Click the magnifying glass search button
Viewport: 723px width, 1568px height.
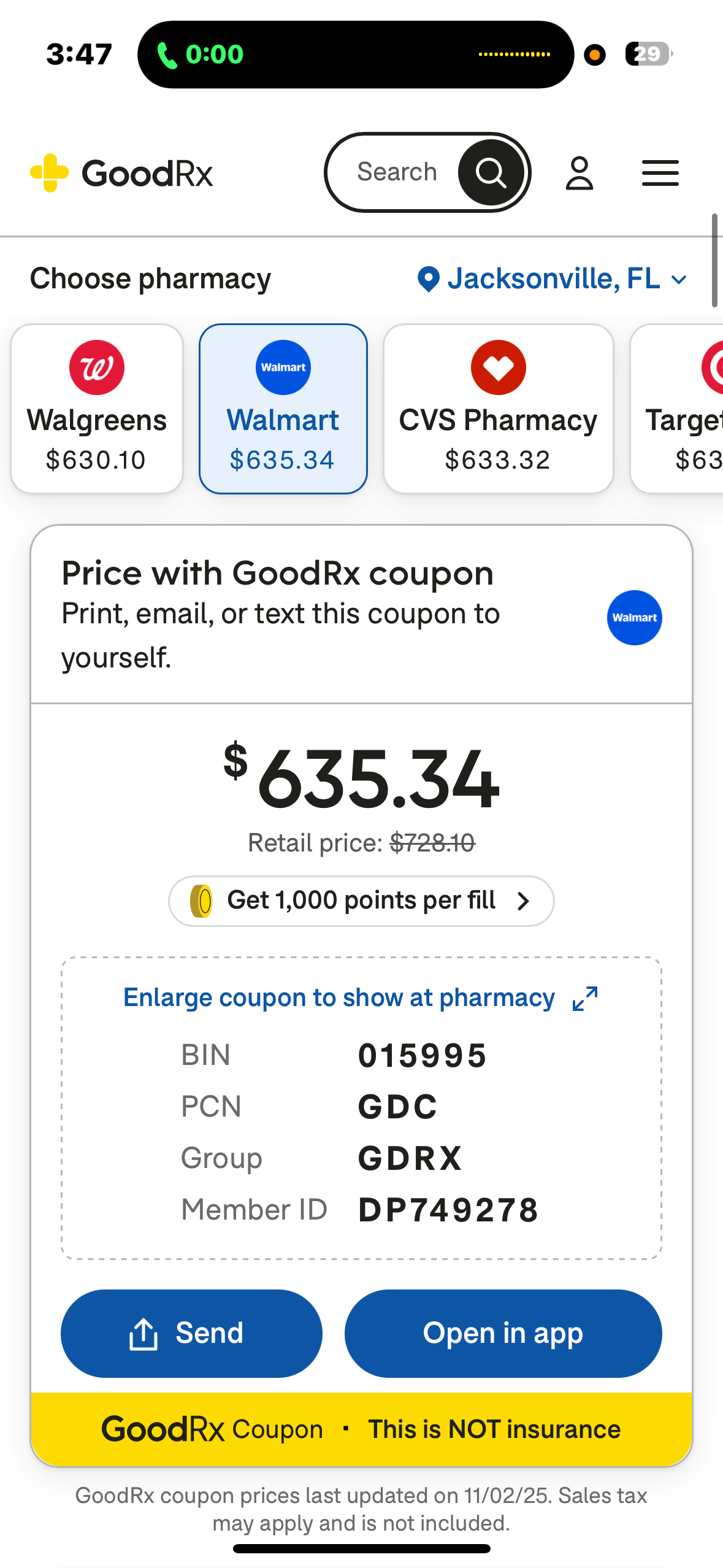491,172
